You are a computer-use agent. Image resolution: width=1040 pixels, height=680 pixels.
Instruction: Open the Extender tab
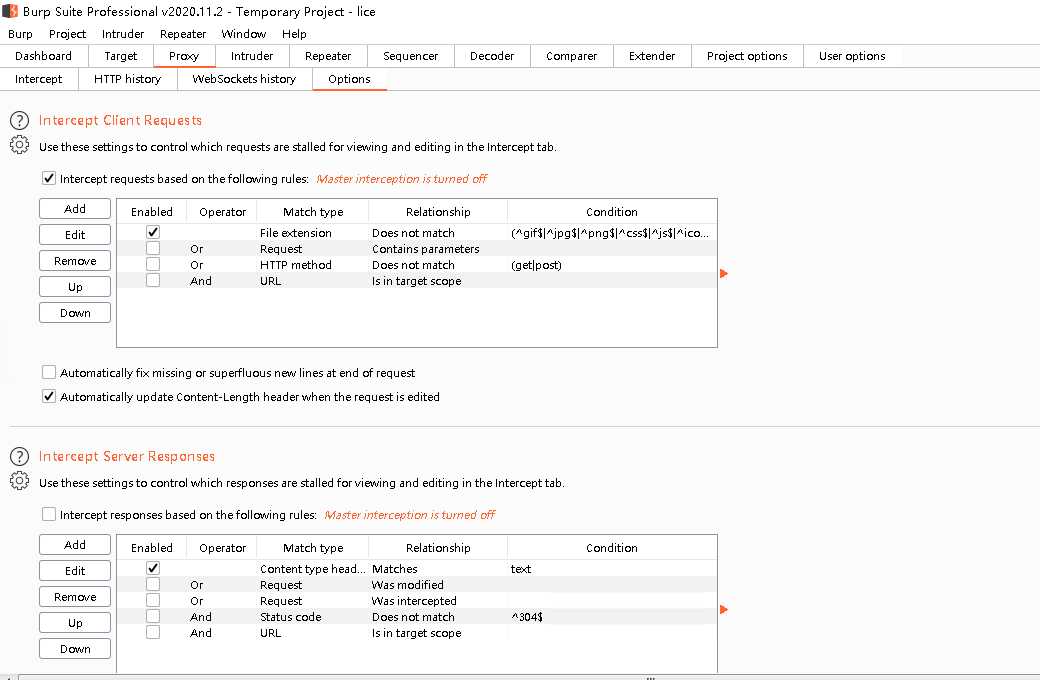click(x=652, y=56)
